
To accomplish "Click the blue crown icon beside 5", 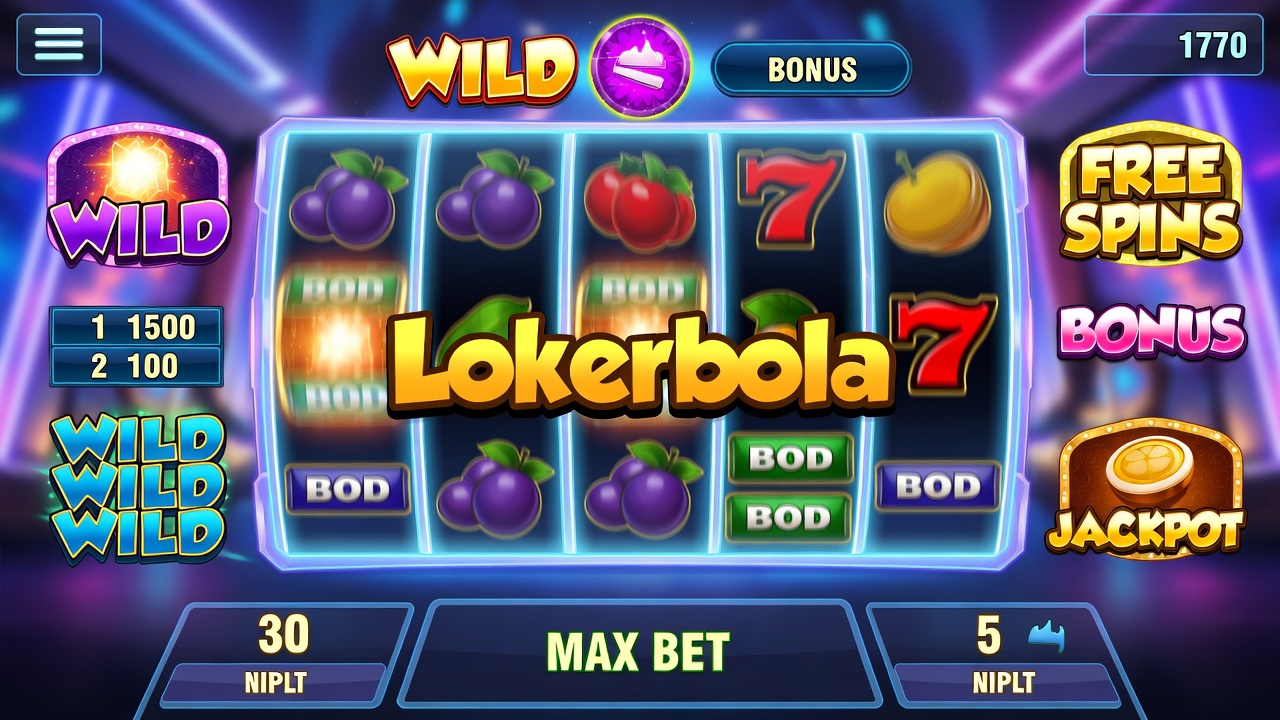I will [1047, 637].
